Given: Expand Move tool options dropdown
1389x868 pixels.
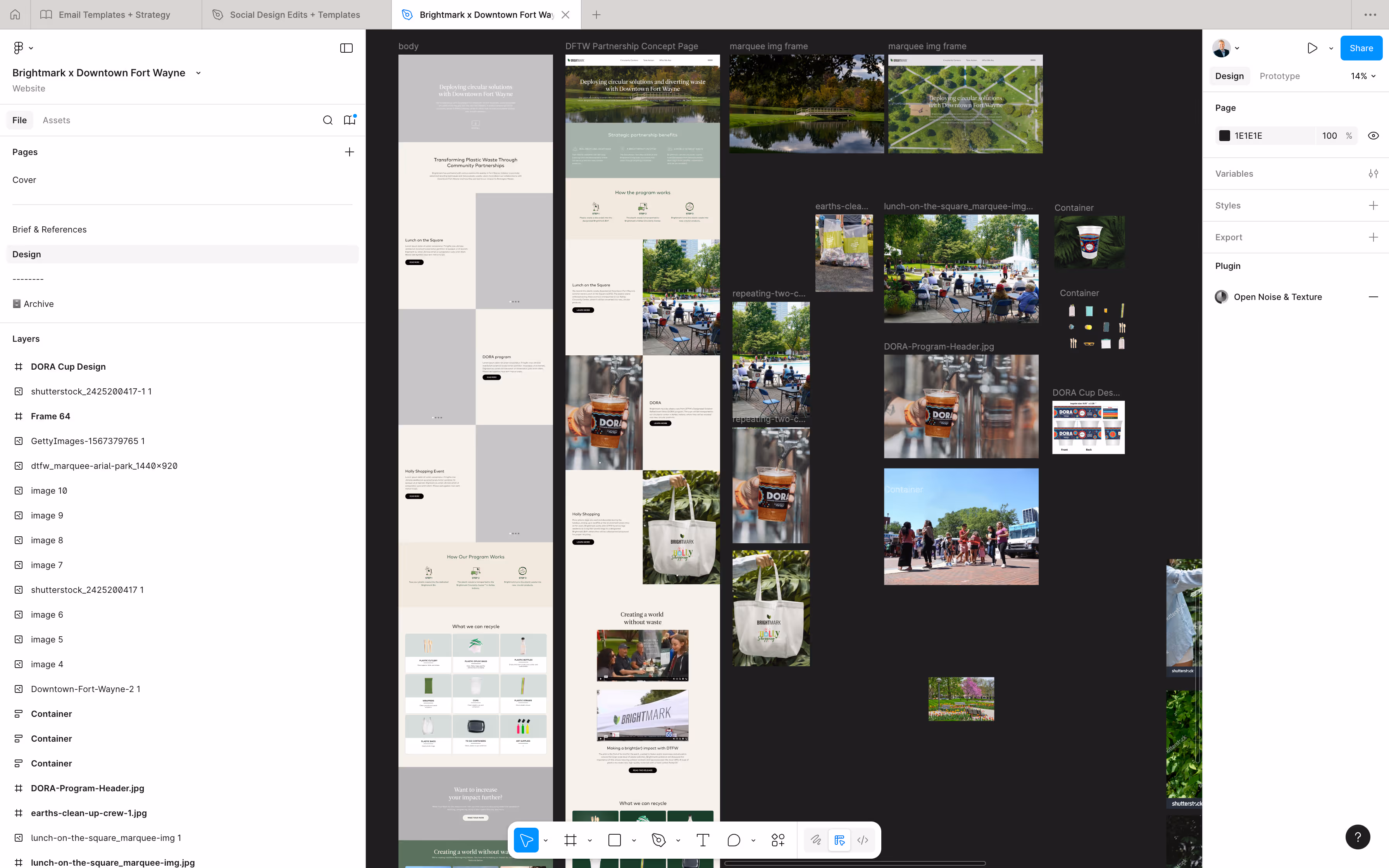Looking at the screenshot, I should 545,840.
